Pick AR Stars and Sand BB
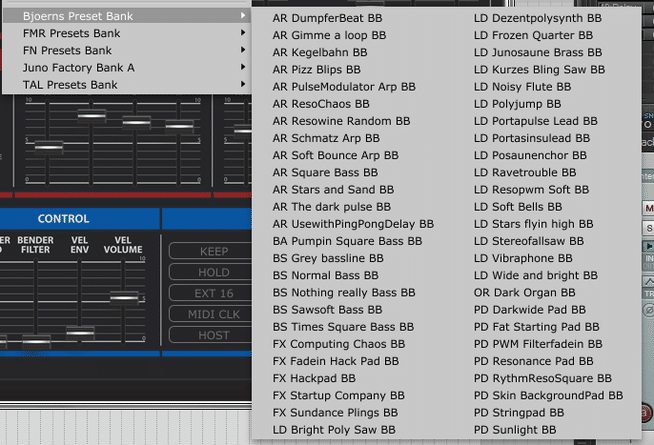 [x=333, y=189]
